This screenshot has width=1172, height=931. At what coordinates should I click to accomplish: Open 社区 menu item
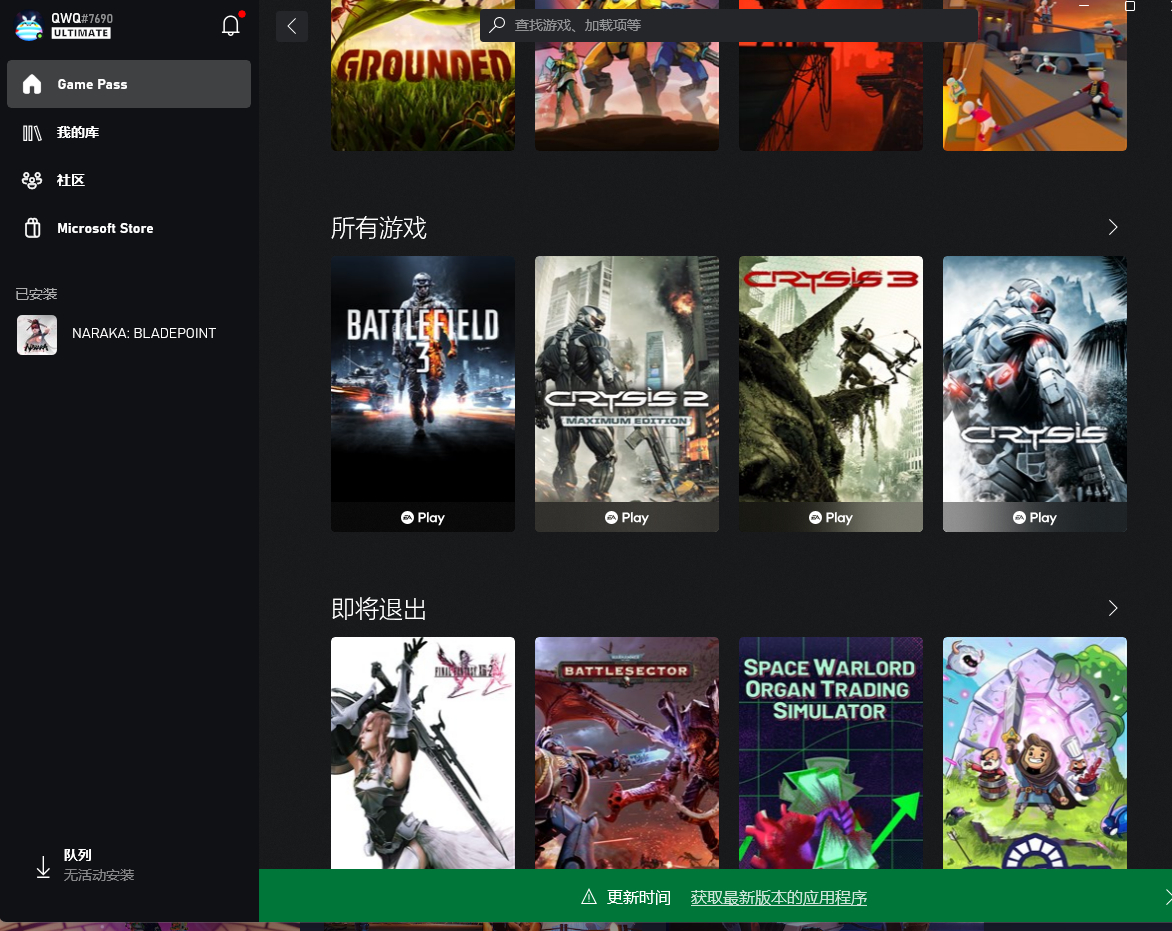[129, 180]
